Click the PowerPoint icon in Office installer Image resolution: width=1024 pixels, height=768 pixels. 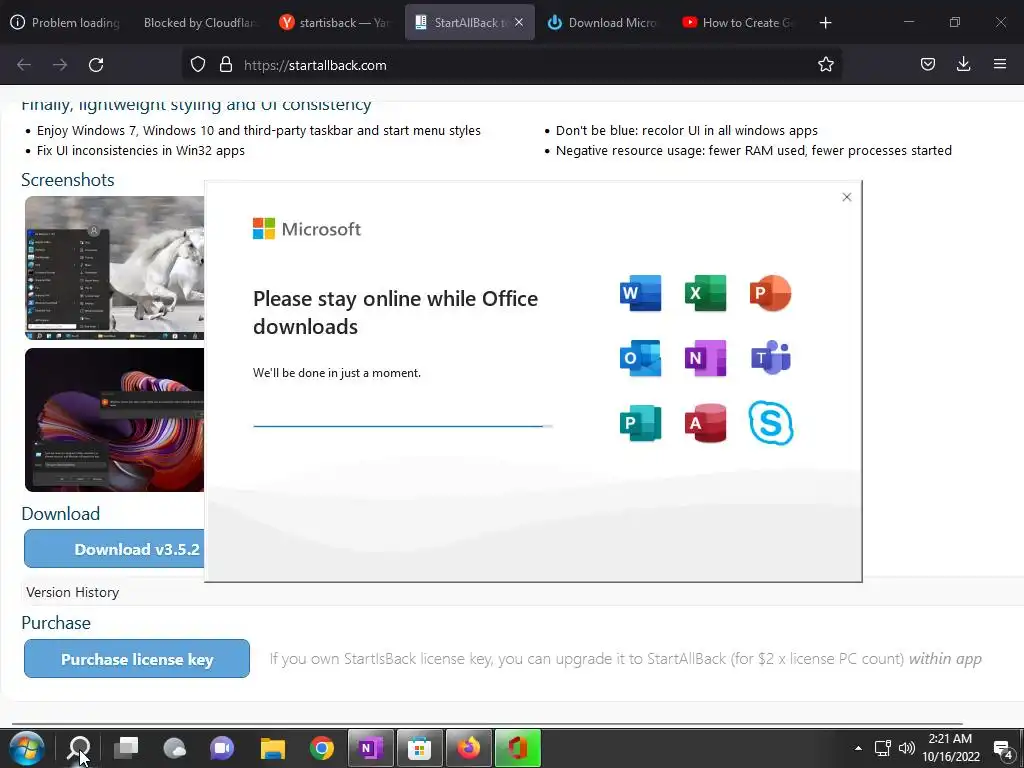tap(771, 293)
